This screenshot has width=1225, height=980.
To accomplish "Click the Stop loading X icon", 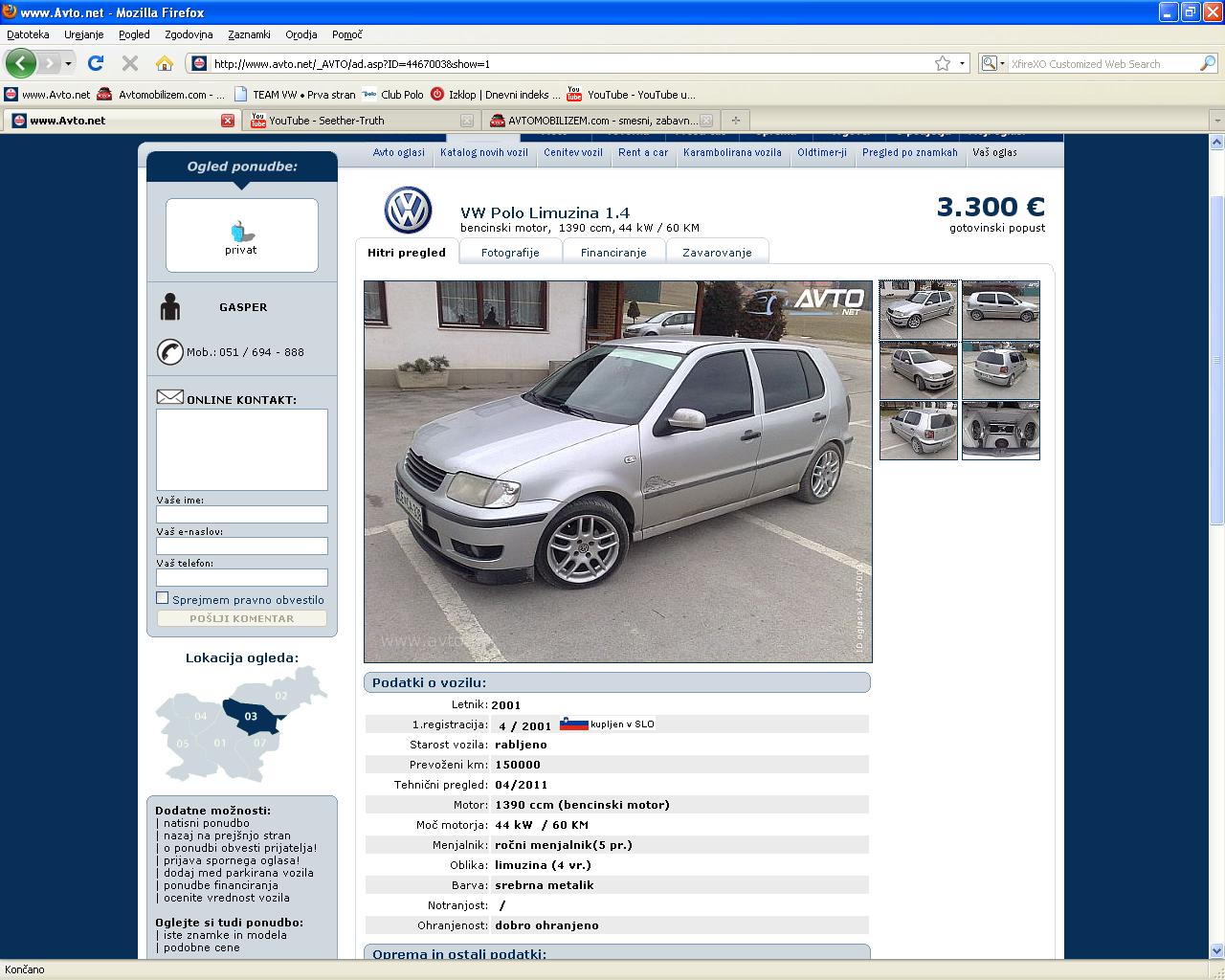I will point(130,63).
